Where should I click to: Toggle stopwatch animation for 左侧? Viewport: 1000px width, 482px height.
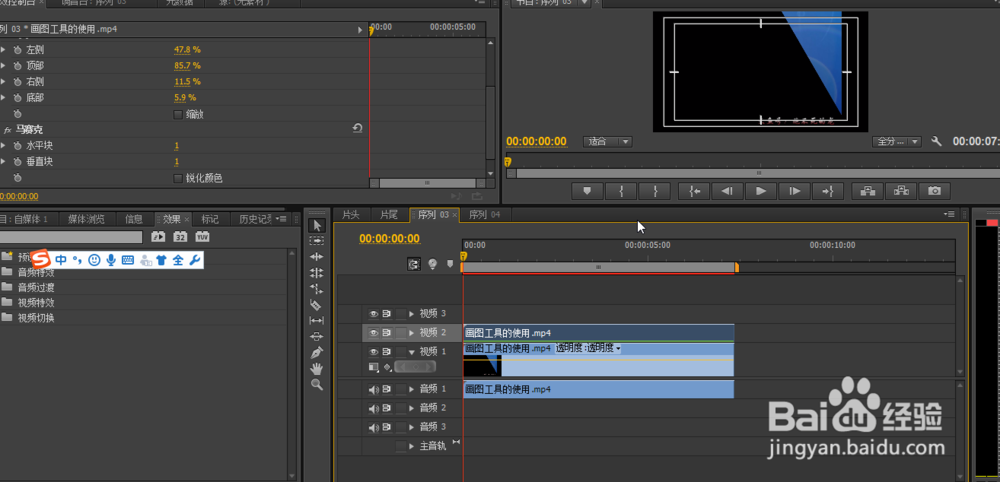17,49
